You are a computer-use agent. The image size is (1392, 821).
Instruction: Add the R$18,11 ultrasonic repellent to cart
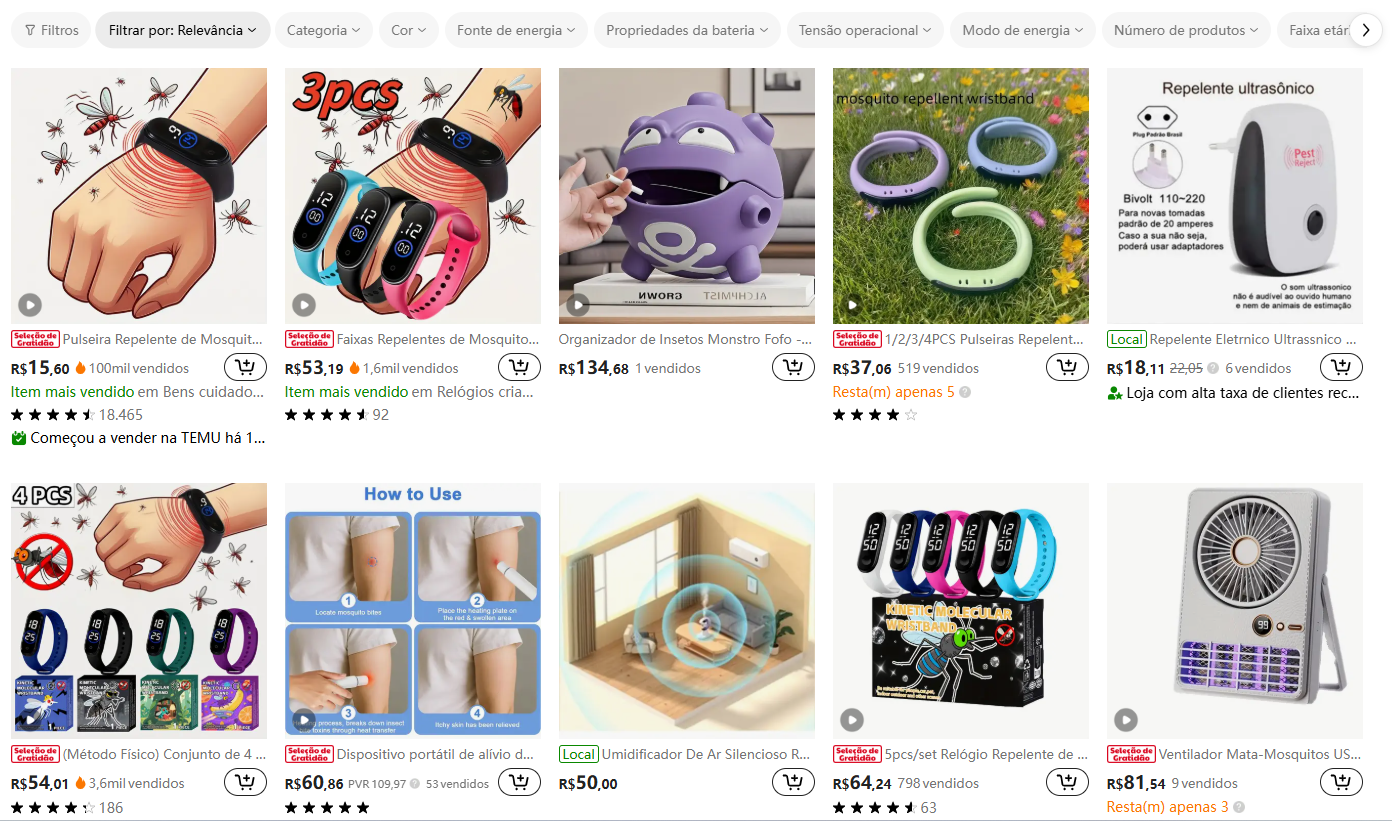pos(1341,367)
